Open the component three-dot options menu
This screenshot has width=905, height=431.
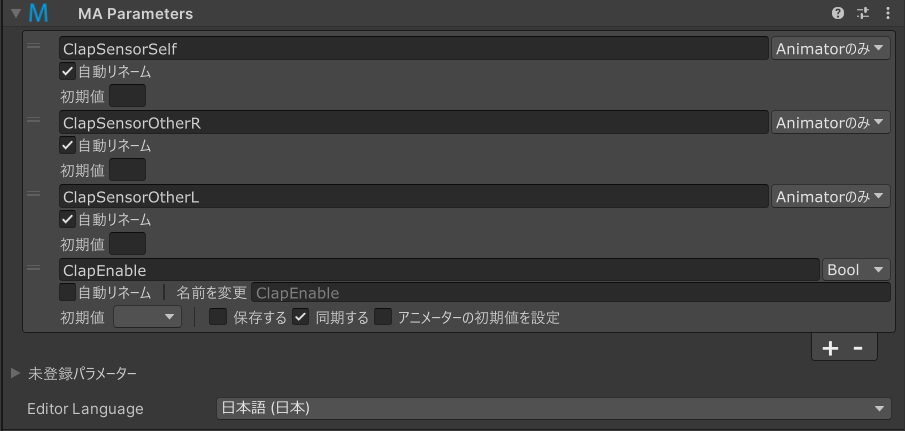point(888,13)
